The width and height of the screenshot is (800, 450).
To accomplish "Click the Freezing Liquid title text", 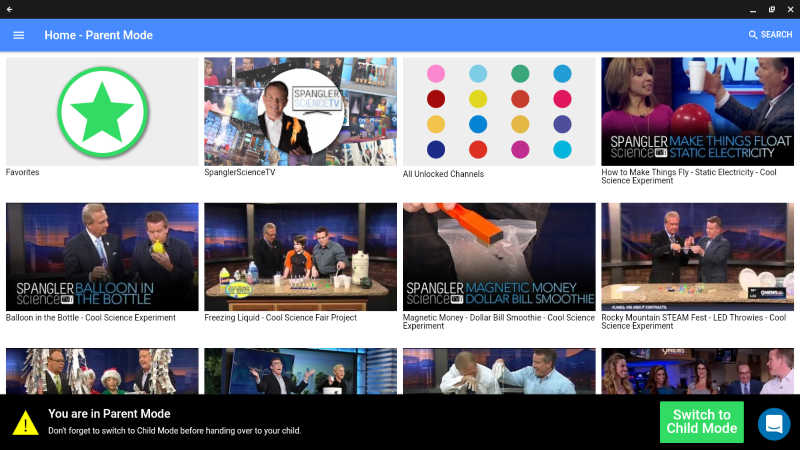I will pos(281,318).
